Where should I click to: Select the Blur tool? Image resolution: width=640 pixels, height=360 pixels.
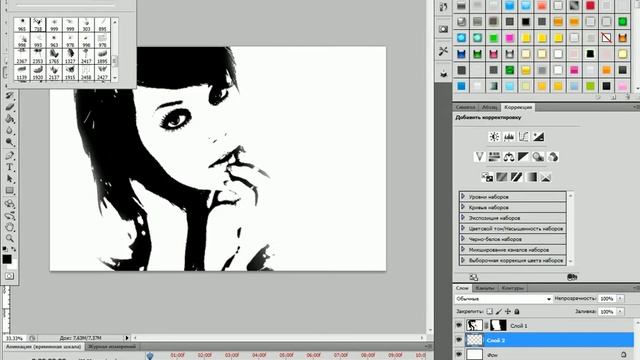[10, 131]
